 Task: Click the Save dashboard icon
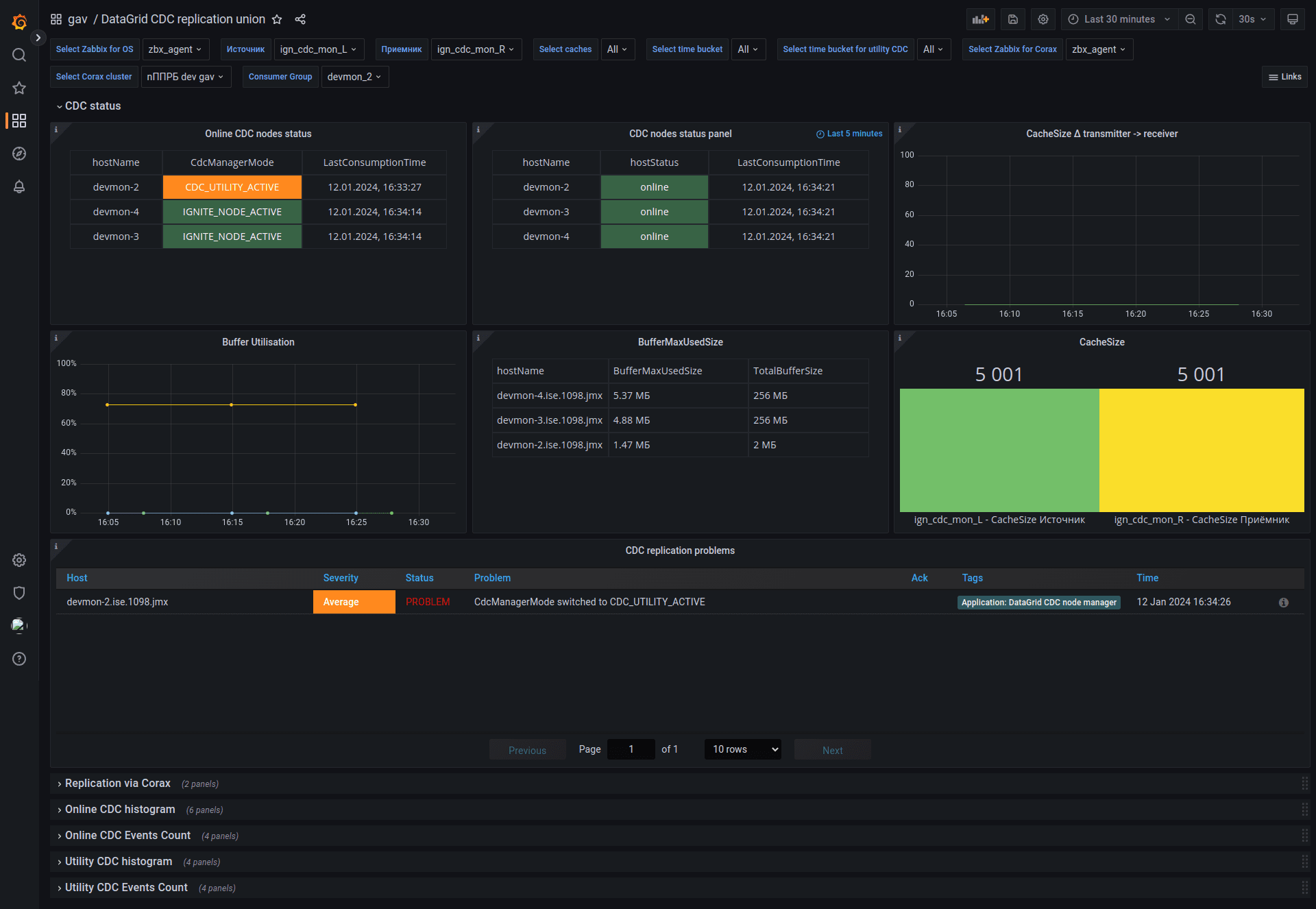pos(1013,19)
